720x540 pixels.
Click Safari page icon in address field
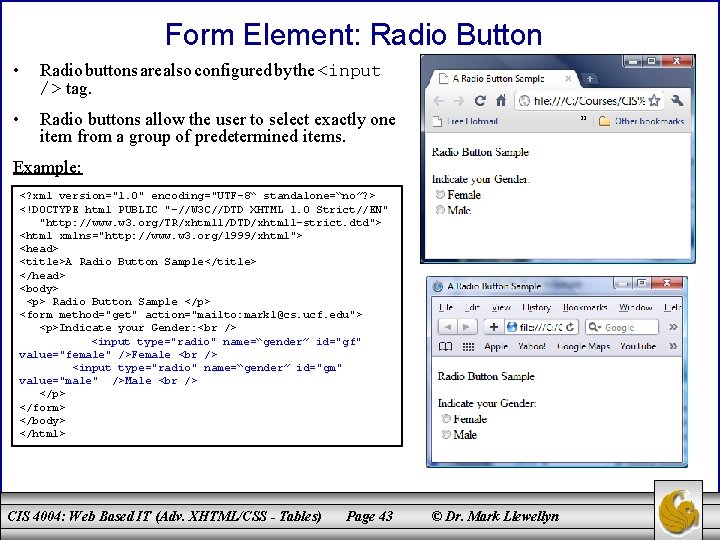[512, 327]
